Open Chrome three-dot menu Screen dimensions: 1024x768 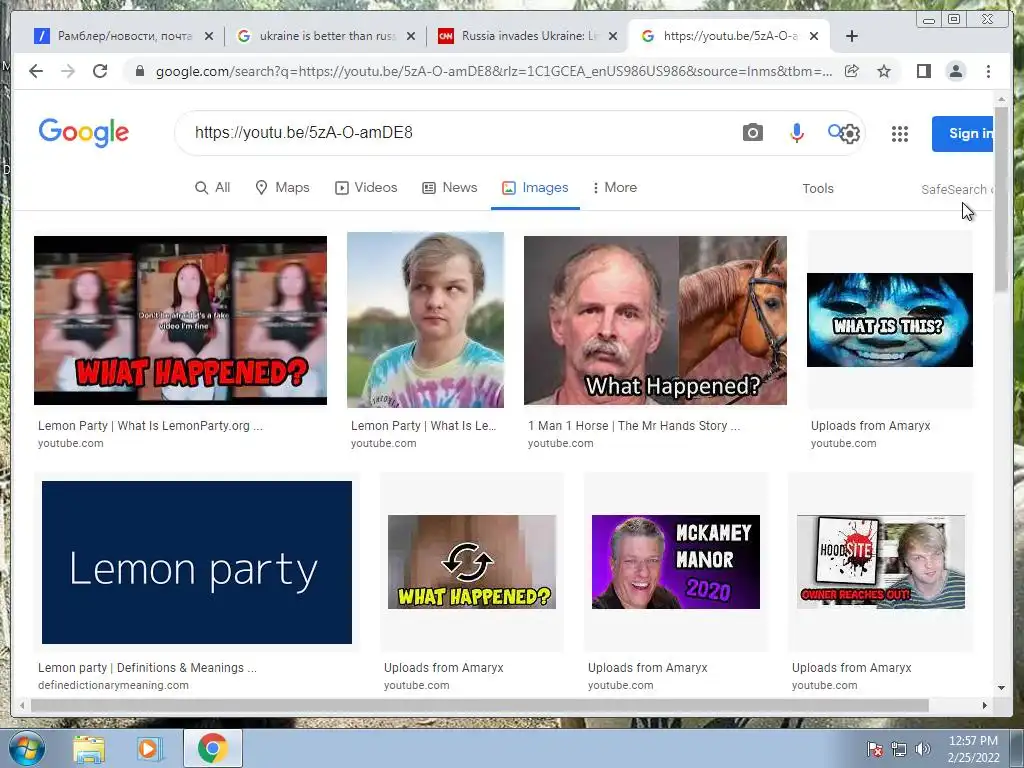pos(988,71)
